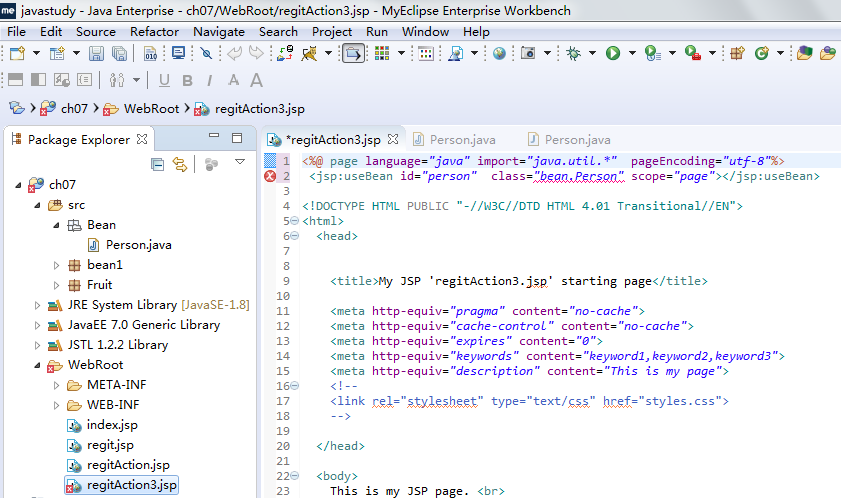Open the File menu
The width and height of the screenshot is (841, 498).
click(x=16, y=32)
